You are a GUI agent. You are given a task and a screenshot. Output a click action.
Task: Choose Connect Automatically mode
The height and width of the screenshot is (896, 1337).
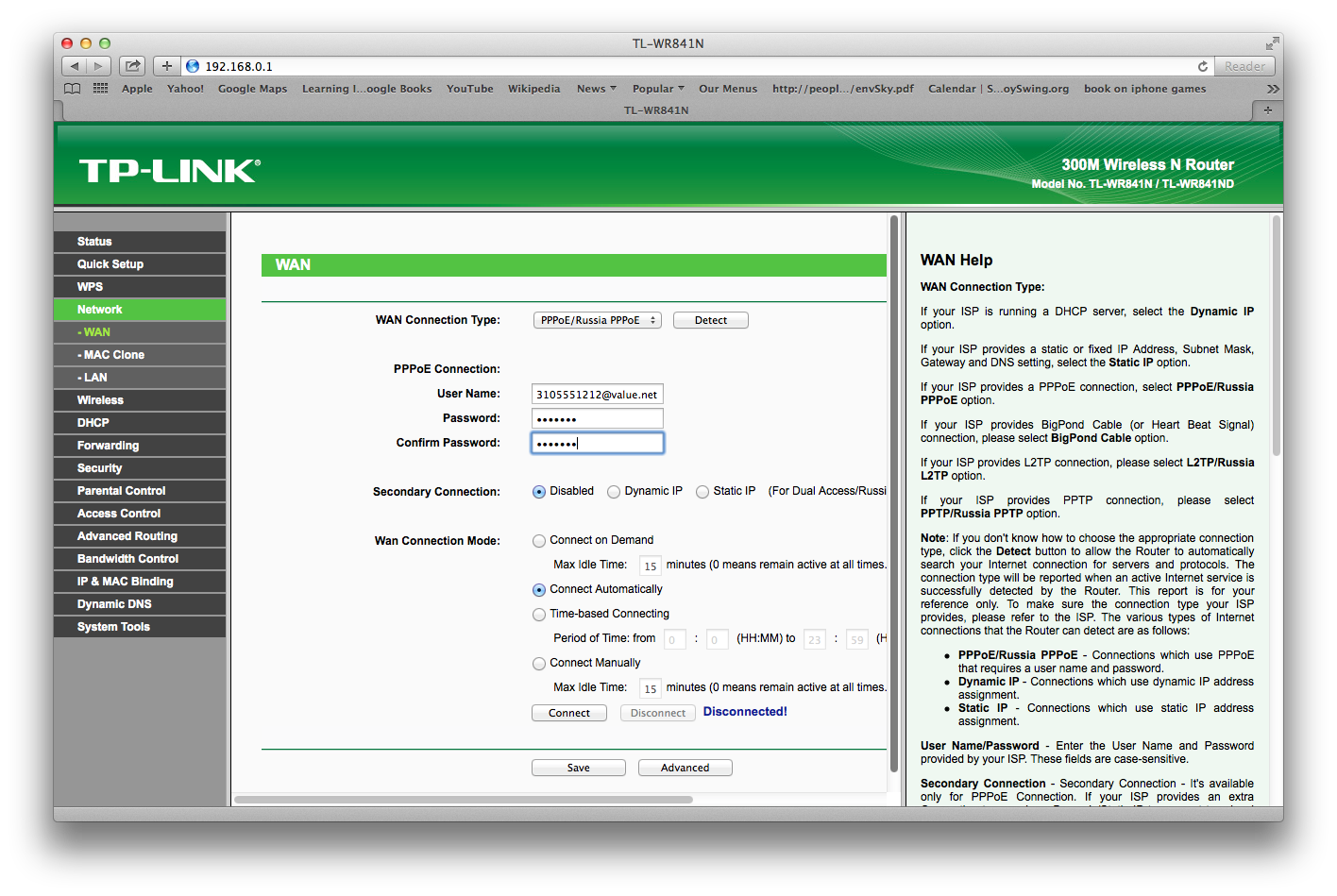(539, 590)
